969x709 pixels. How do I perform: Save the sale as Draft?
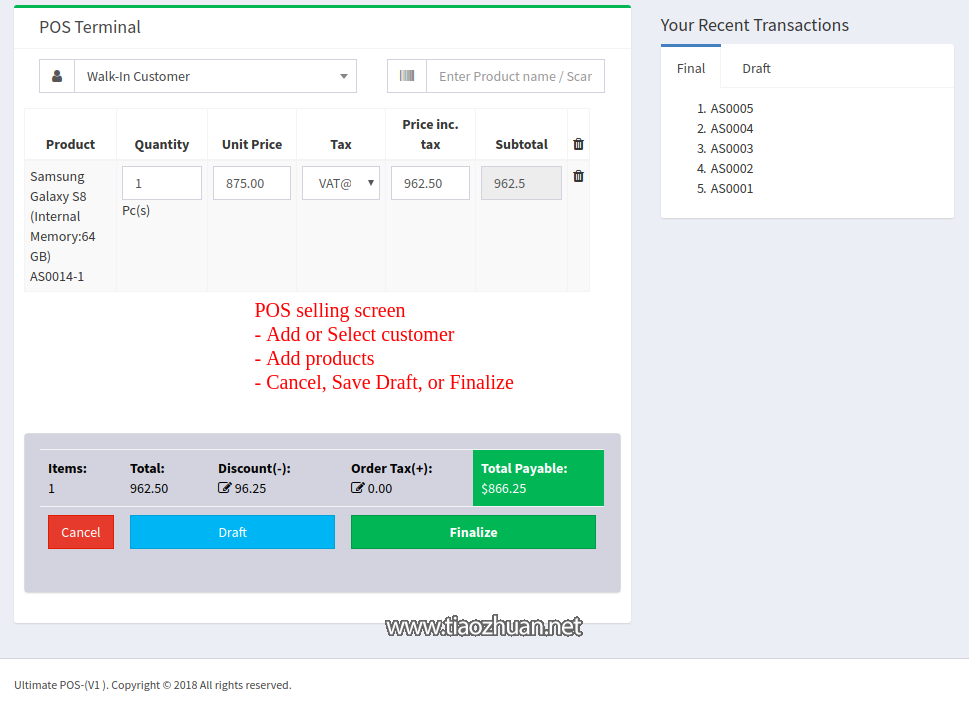[232, 531]
